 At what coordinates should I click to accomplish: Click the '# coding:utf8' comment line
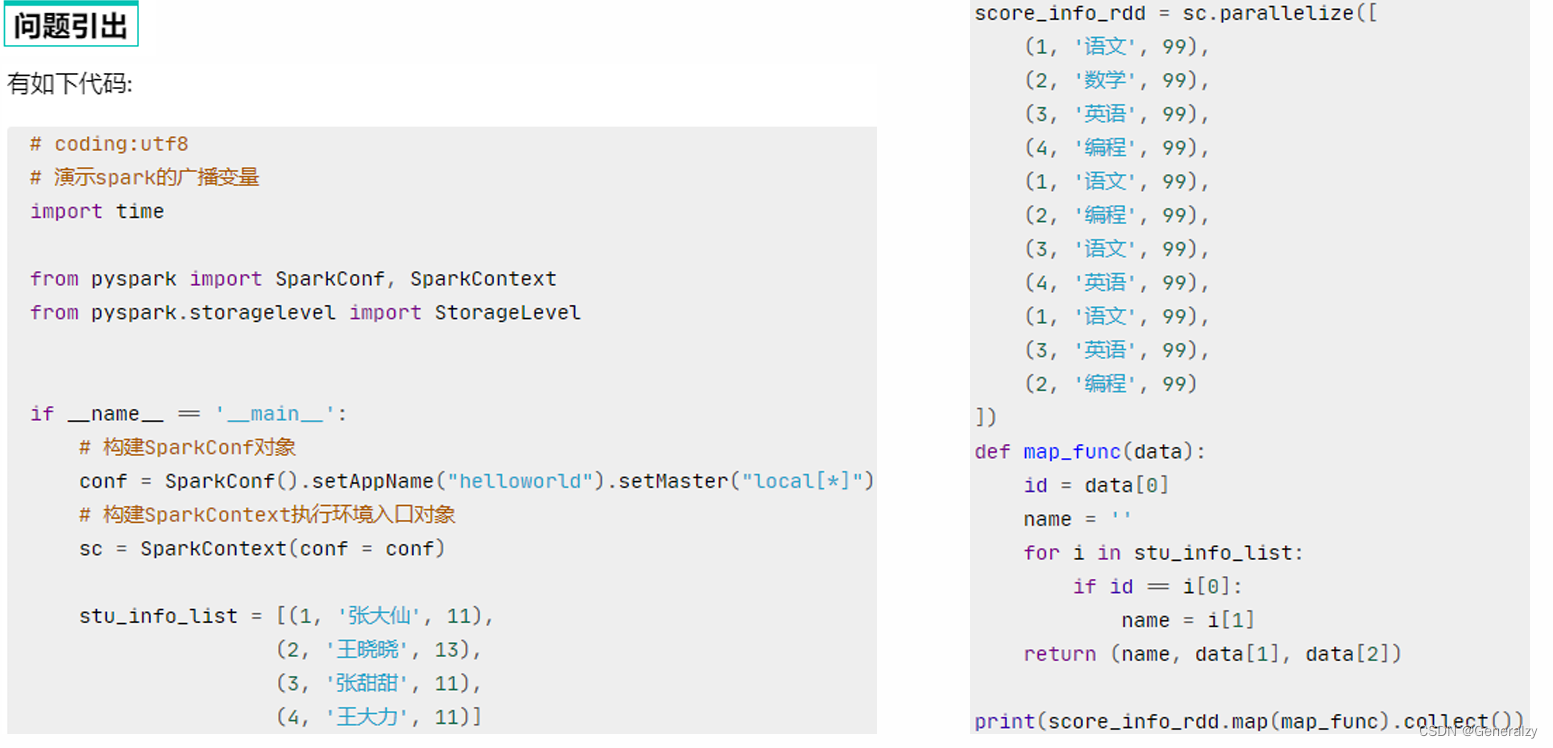(x=109, y=144)
